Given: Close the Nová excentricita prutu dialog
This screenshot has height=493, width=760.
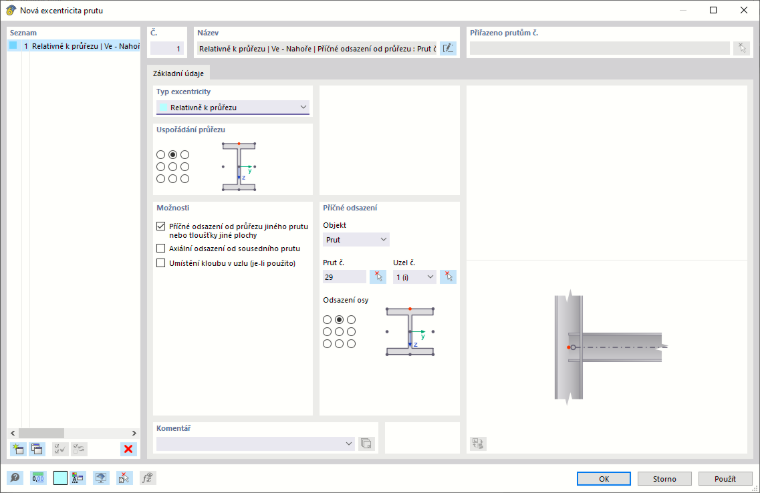Looking at the screenshot, I should [744, 10].
